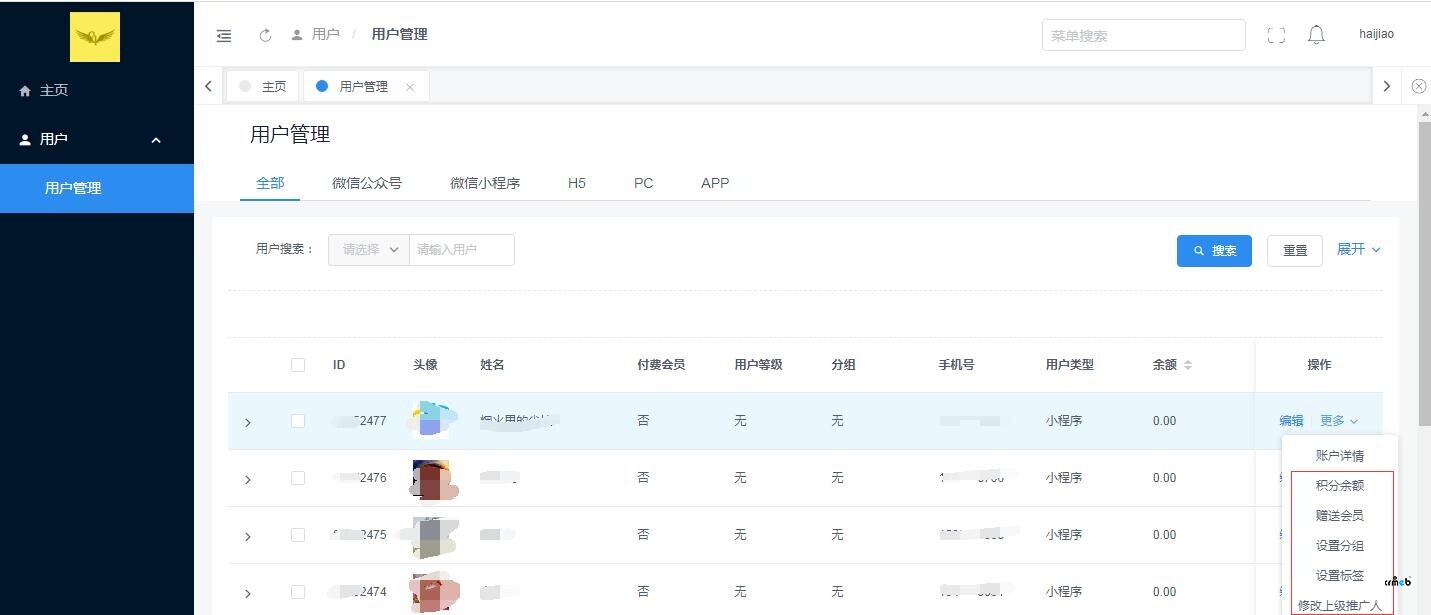The image size is (1431, 615).
Task: Open the 更多 dropdown for user 2477
Action: click(1339, 421)
